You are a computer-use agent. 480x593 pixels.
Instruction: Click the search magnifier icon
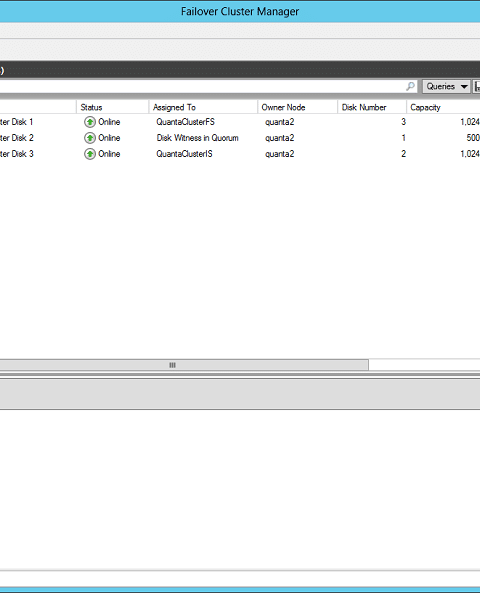(x=410, y=86)
